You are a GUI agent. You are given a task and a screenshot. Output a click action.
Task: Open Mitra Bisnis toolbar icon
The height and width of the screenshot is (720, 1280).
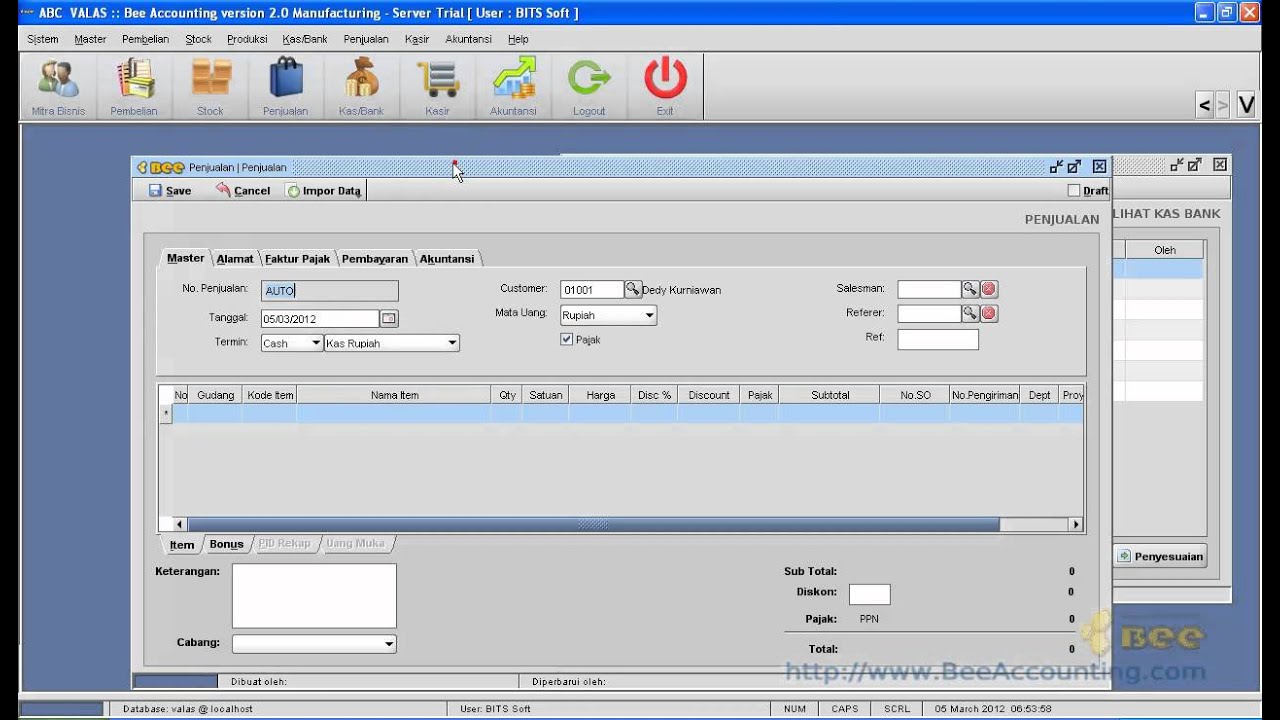(x=58, y=86)
